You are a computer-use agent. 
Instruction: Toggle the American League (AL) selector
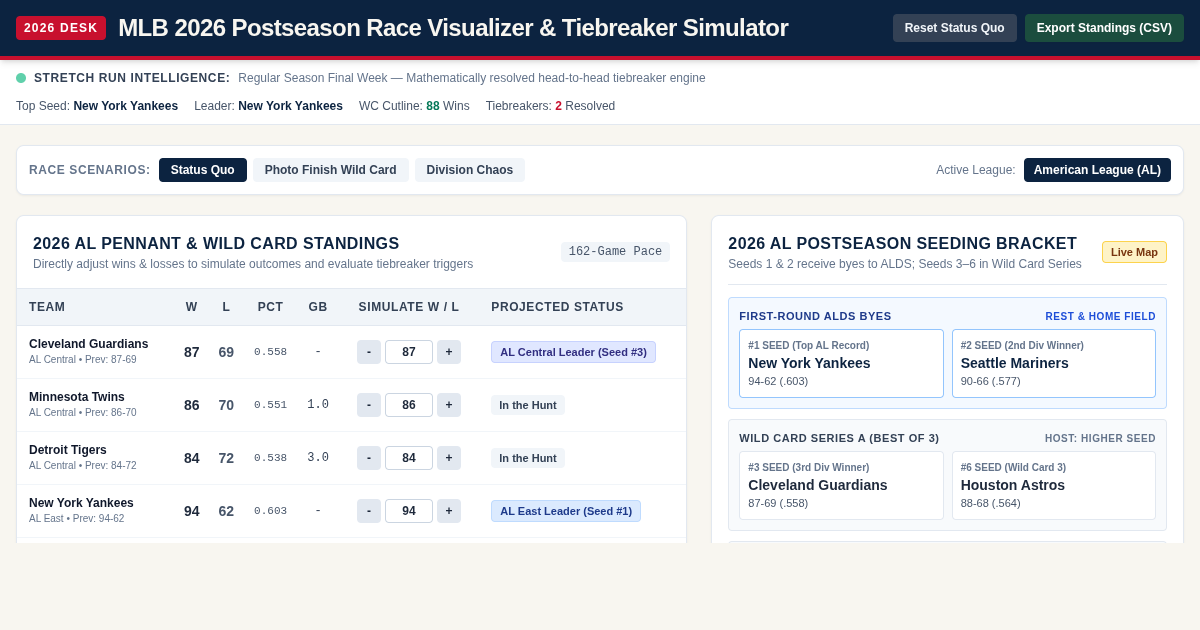1097,170
